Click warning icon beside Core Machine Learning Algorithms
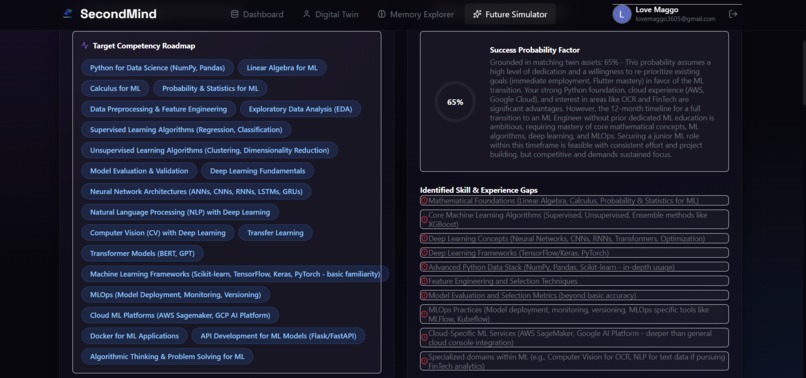 coord(425,219)
